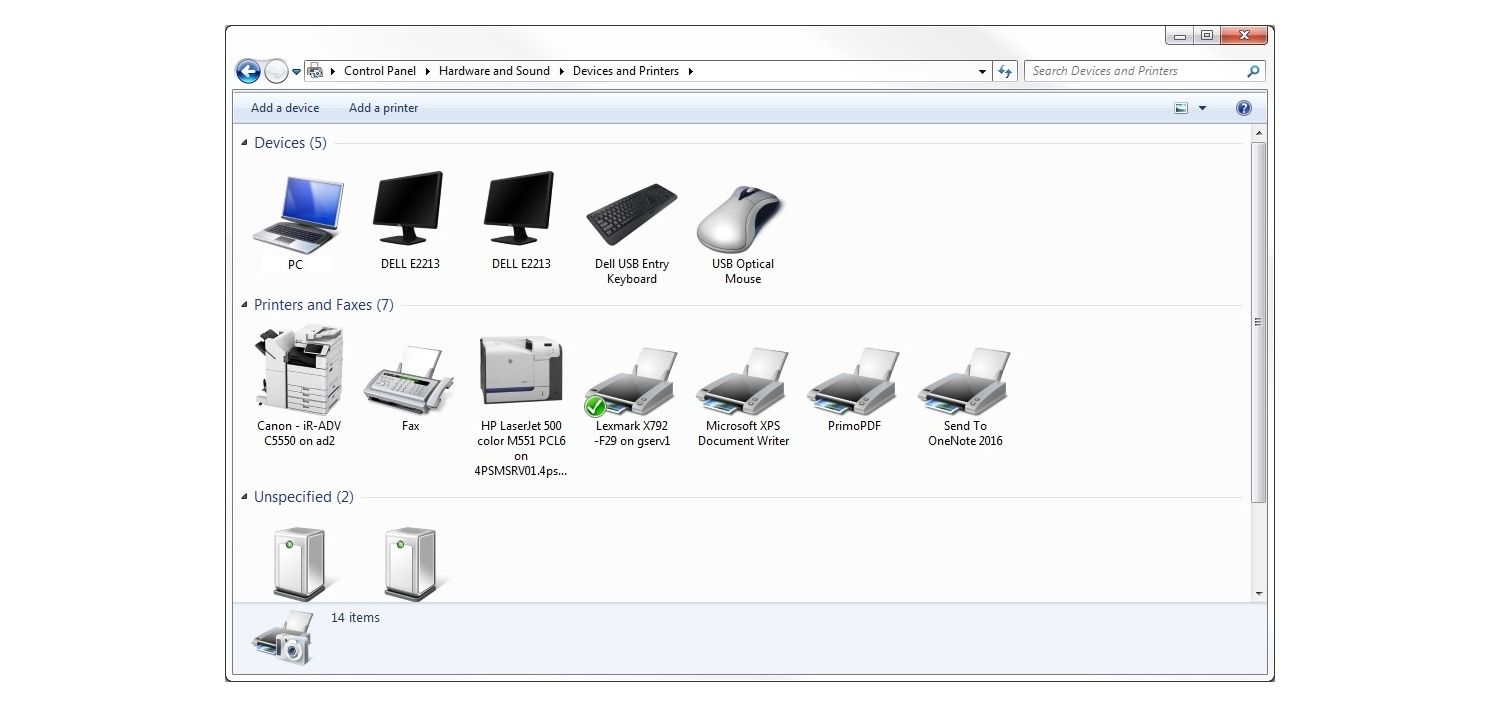This screenshot has height=707, width=1500.
Task: Collapse the Printers and Faxes section
Action: [x=244, y=304]
